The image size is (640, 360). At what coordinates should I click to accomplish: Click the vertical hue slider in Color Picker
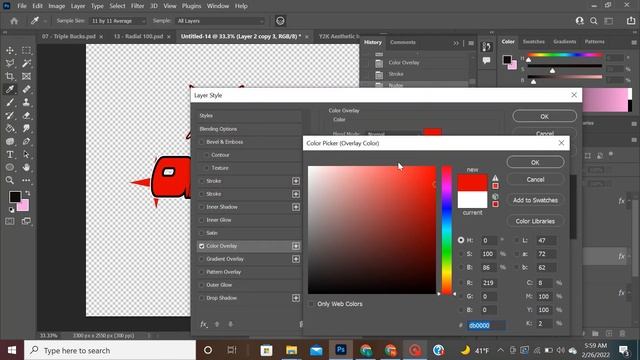click(447, 229)
